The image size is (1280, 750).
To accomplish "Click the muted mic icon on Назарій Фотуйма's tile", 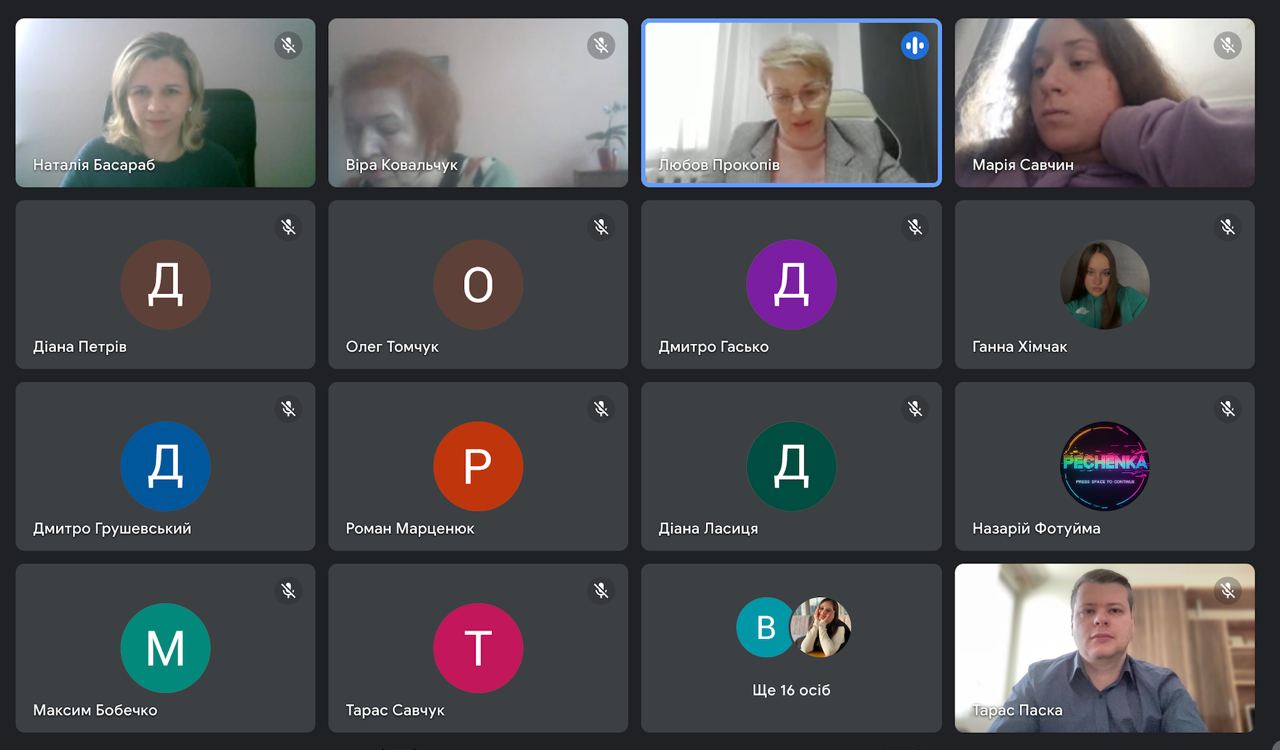I will 1227,409.
